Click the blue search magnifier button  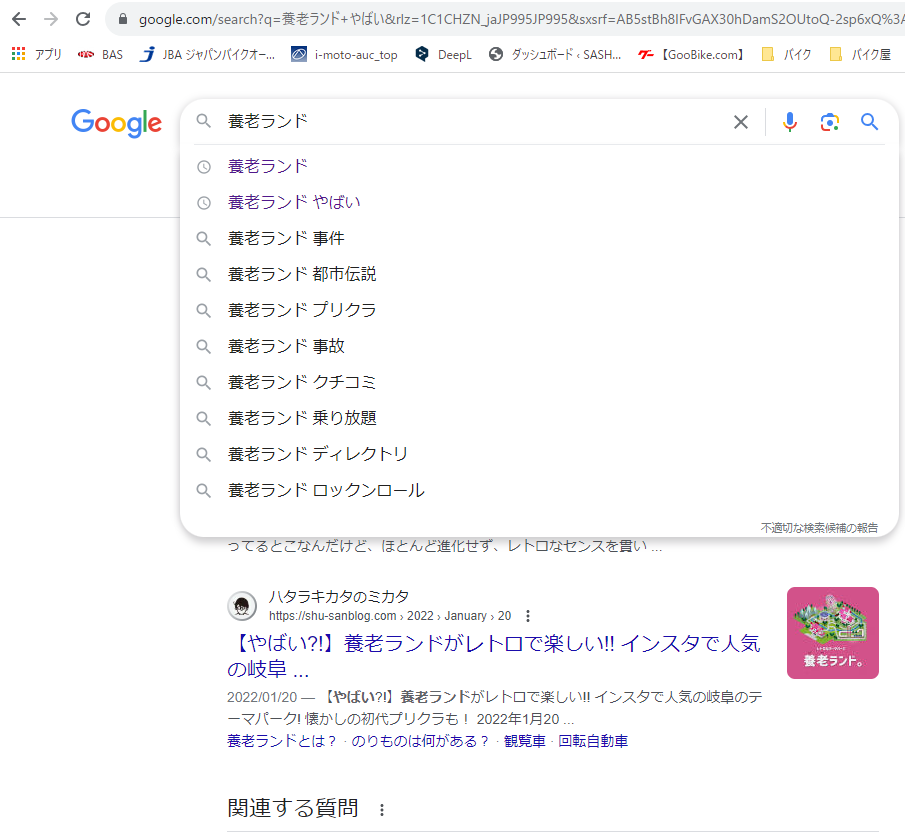tap(869, 122)
